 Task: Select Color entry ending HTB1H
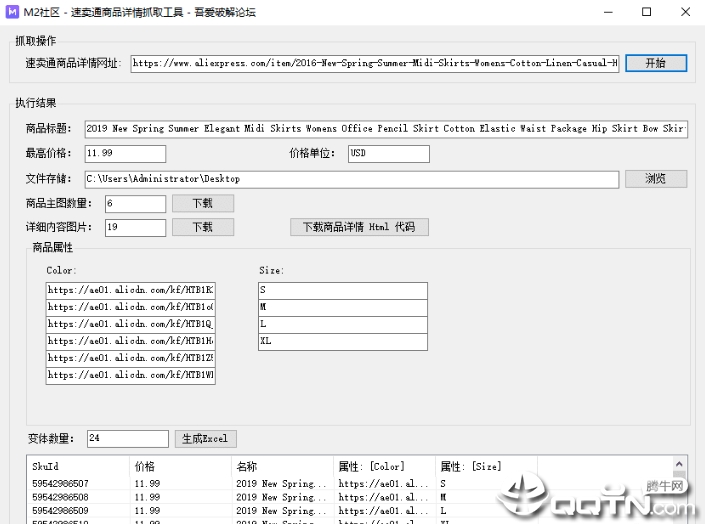130,341
